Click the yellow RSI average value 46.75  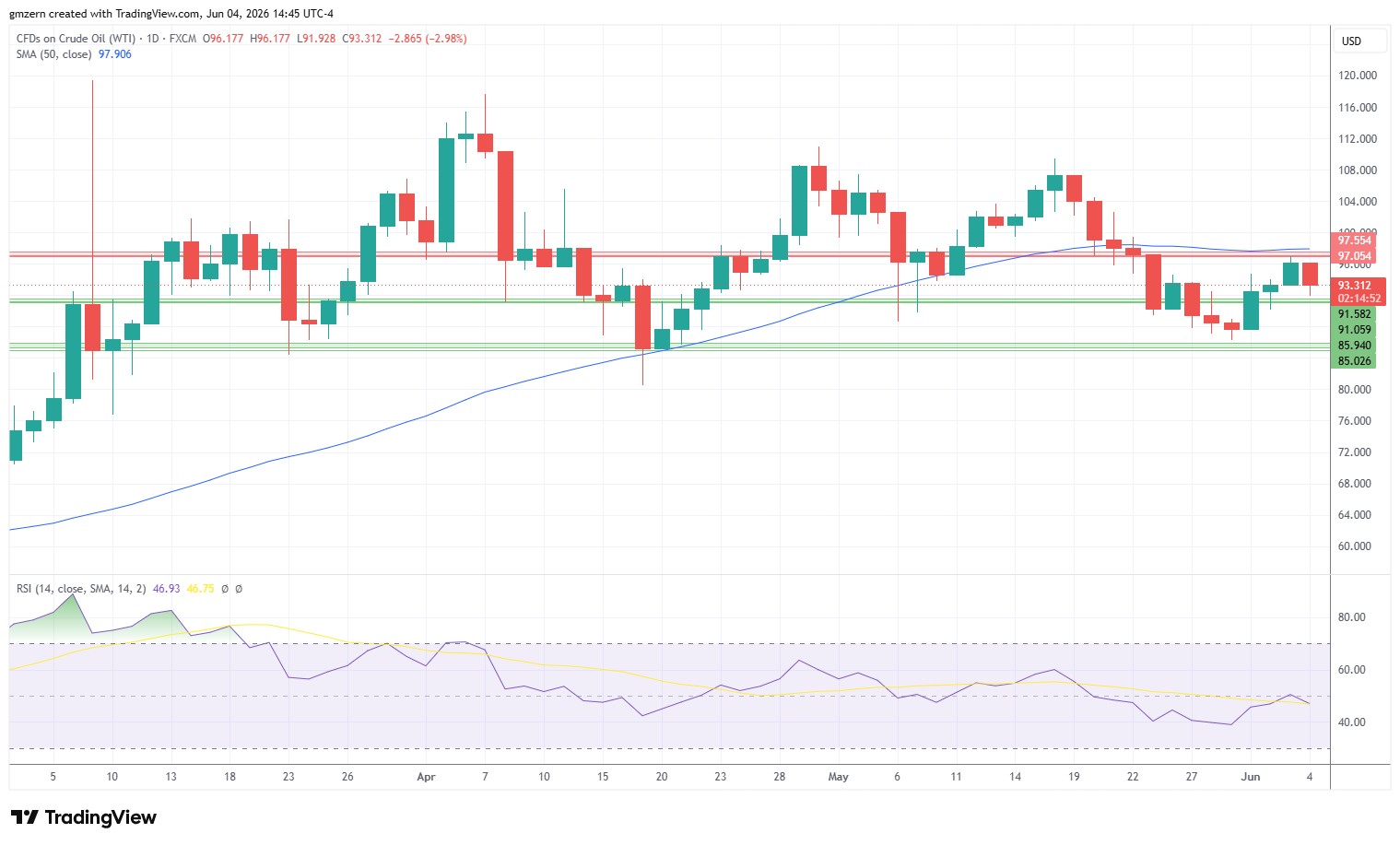pyautogui.click(x=200, y=589)
